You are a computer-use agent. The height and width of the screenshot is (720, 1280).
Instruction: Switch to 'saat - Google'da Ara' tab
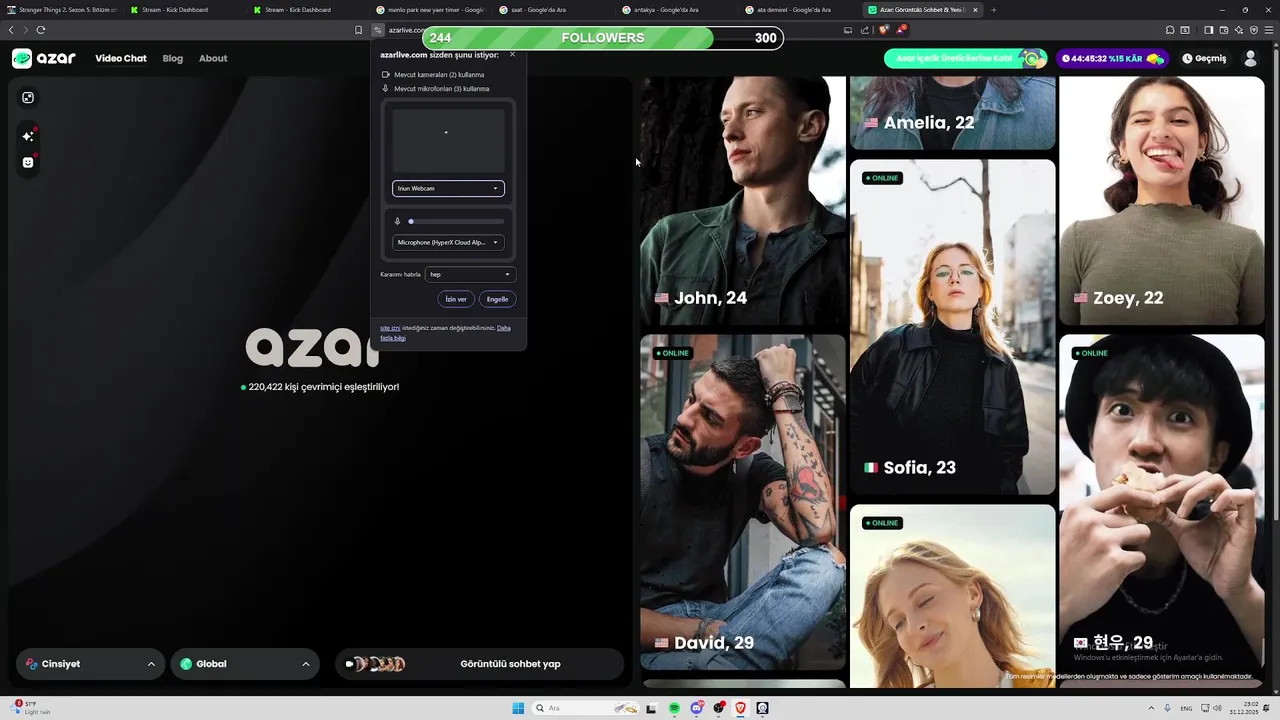click(555, 10)
